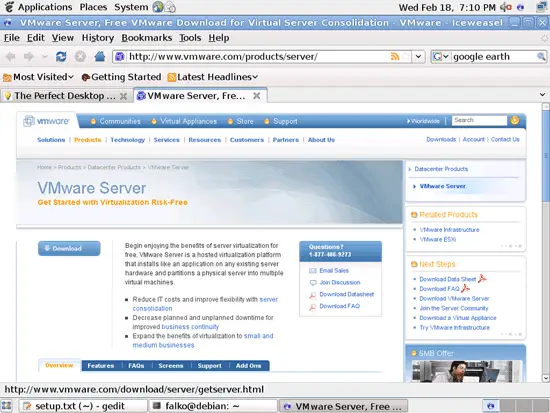This screenshot has height=413, width=550.
Task: Click the RSS feed icon in address bar
Action: (x=395, y=56)
